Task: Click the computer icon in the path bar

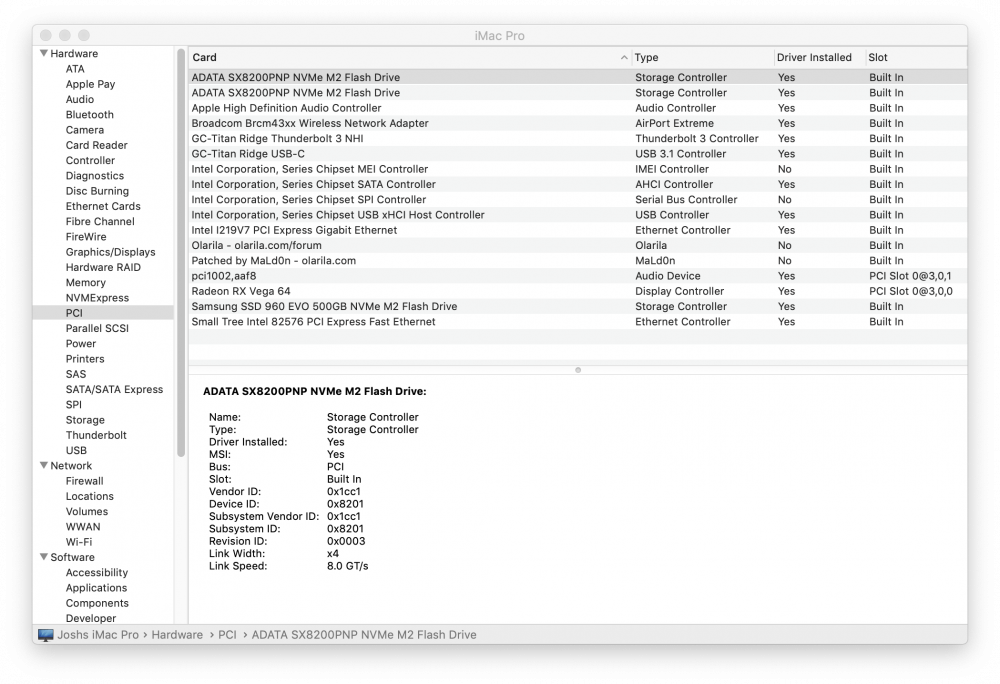Action: (x=46, y=635)
